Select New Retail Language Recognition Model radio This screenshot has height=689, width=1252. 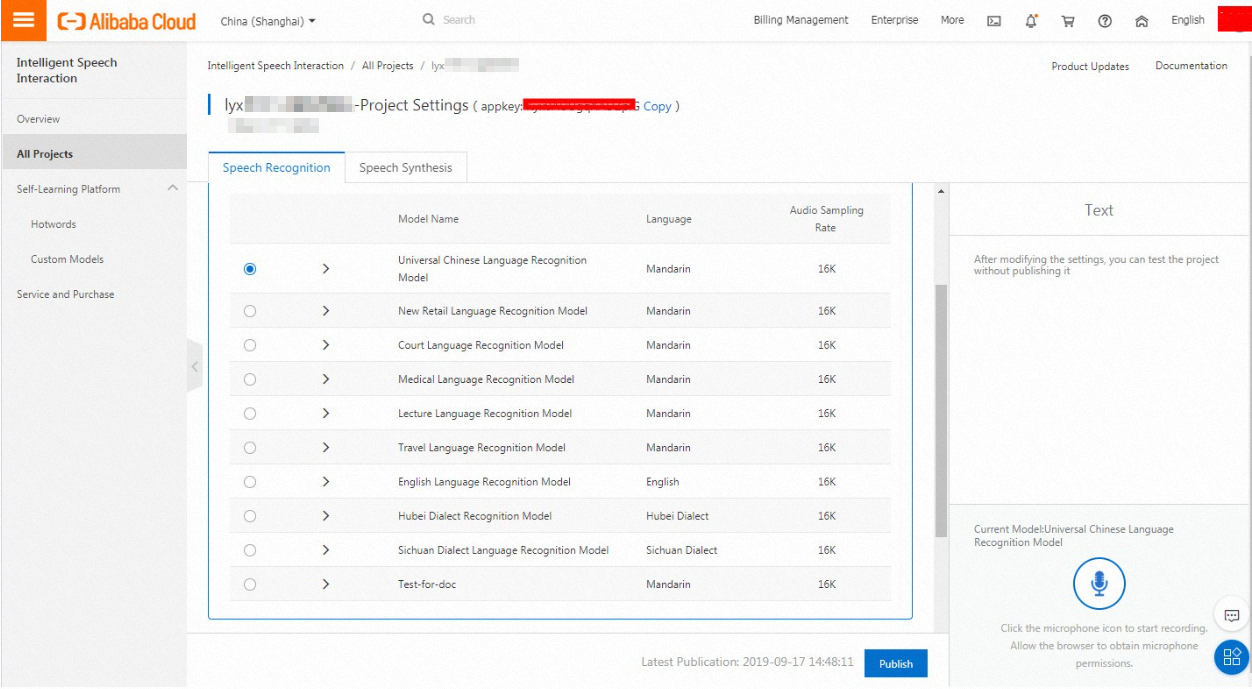(x=250, y=311)
